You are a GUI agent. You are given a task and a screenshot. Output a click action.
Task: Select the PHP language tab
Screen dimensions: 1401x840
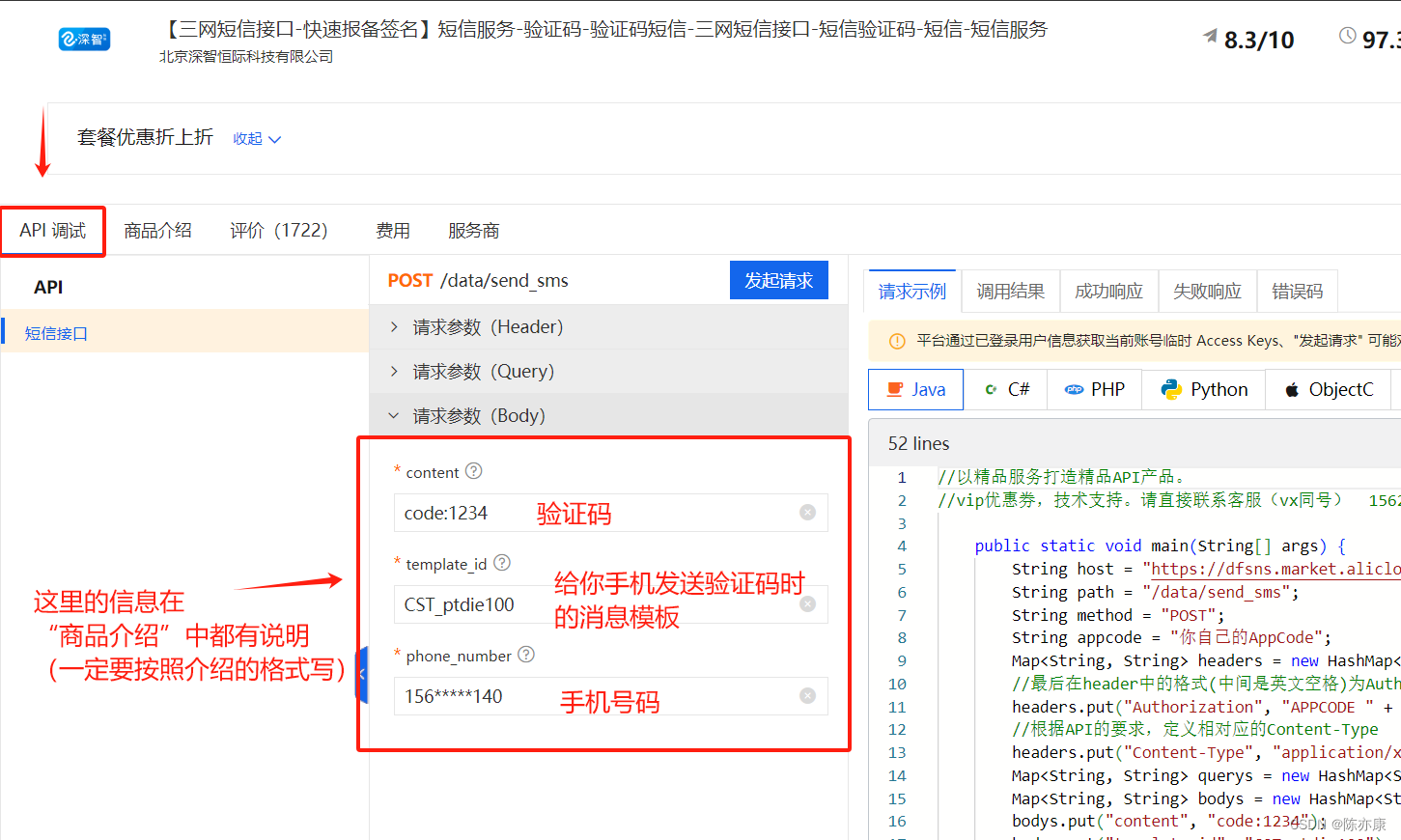click(1095, 389)
